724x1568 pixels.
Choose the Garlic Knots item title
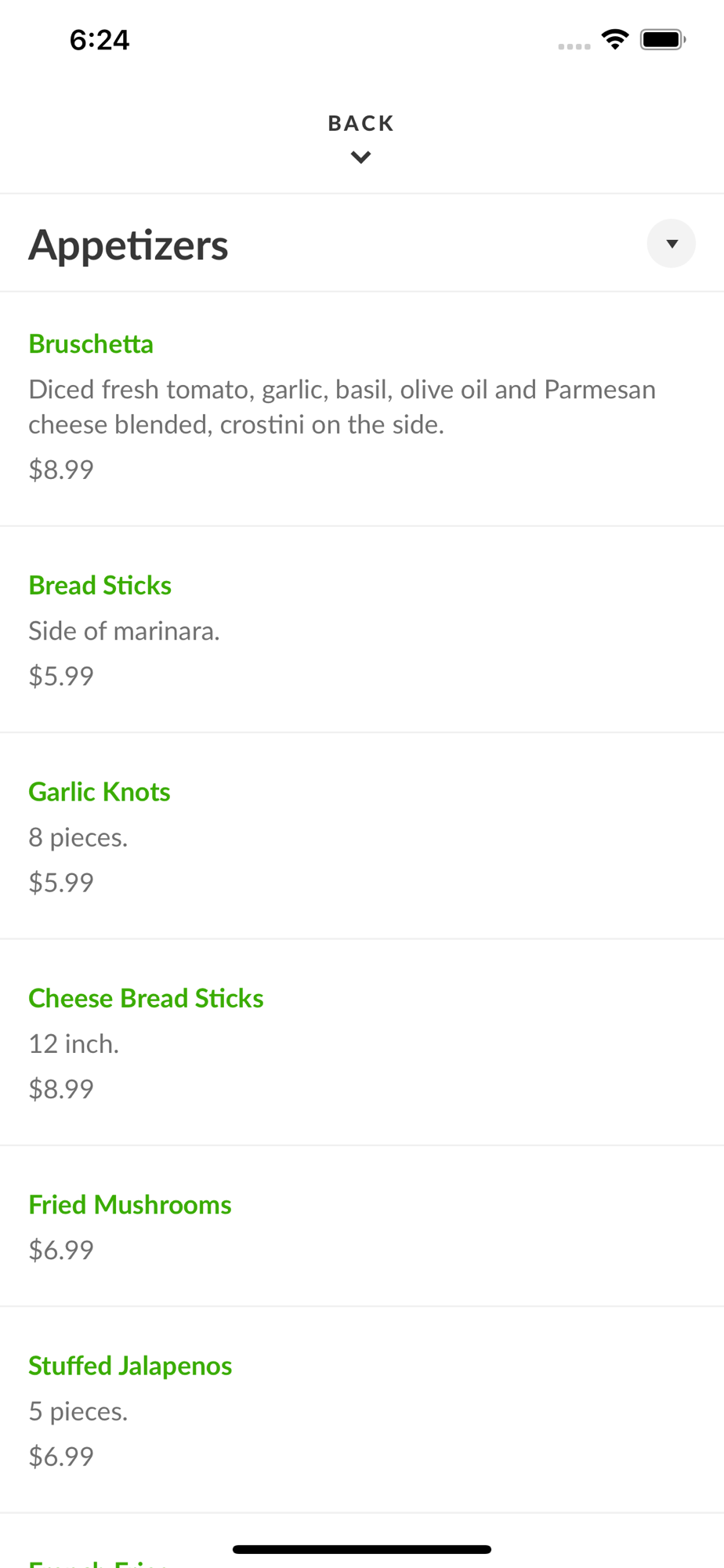pos(100,792)
